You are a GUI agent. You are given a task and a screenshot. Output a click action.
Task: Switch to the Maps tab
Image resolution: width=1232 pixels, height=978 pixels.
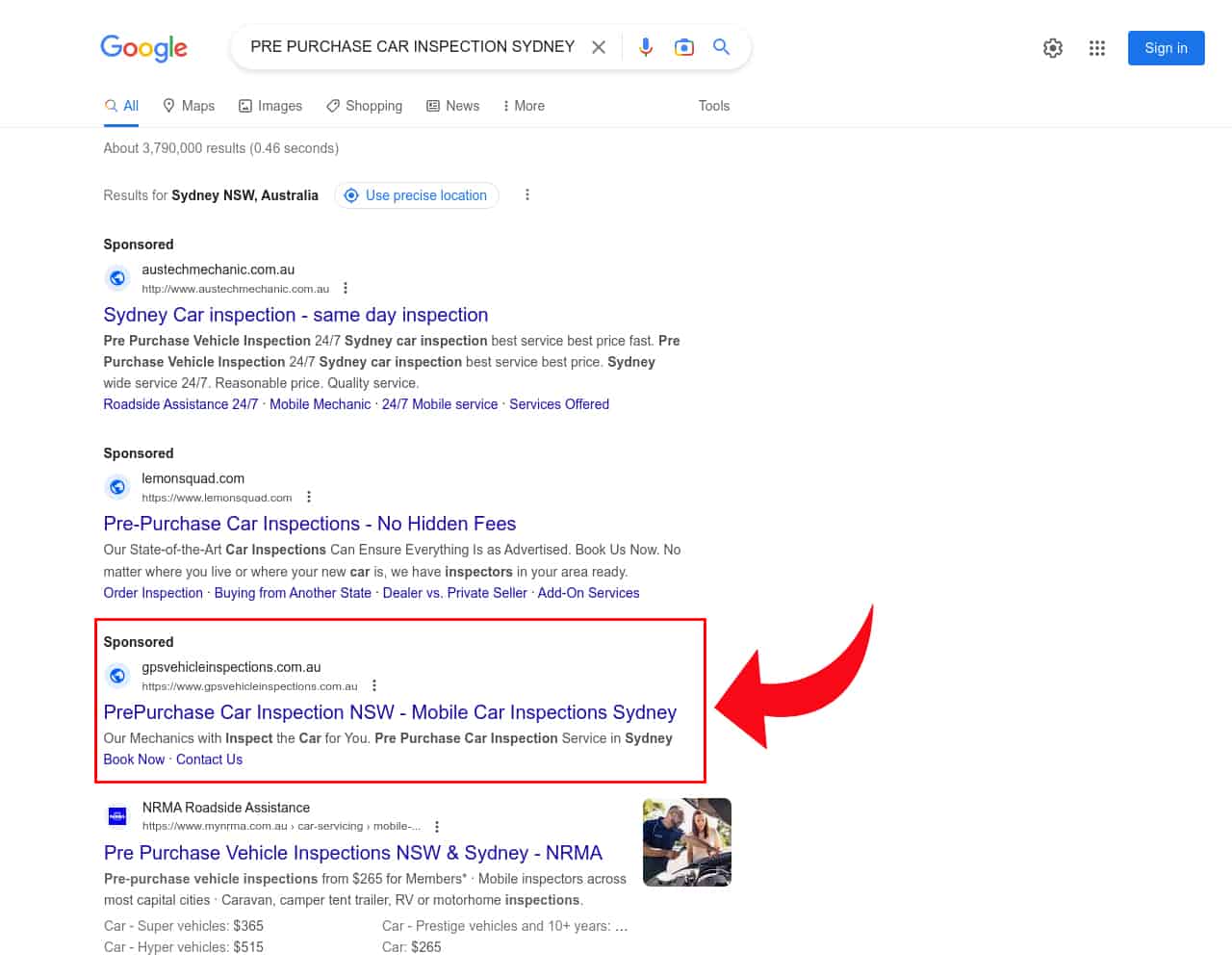pyautogui.click(x=189, y=106)
